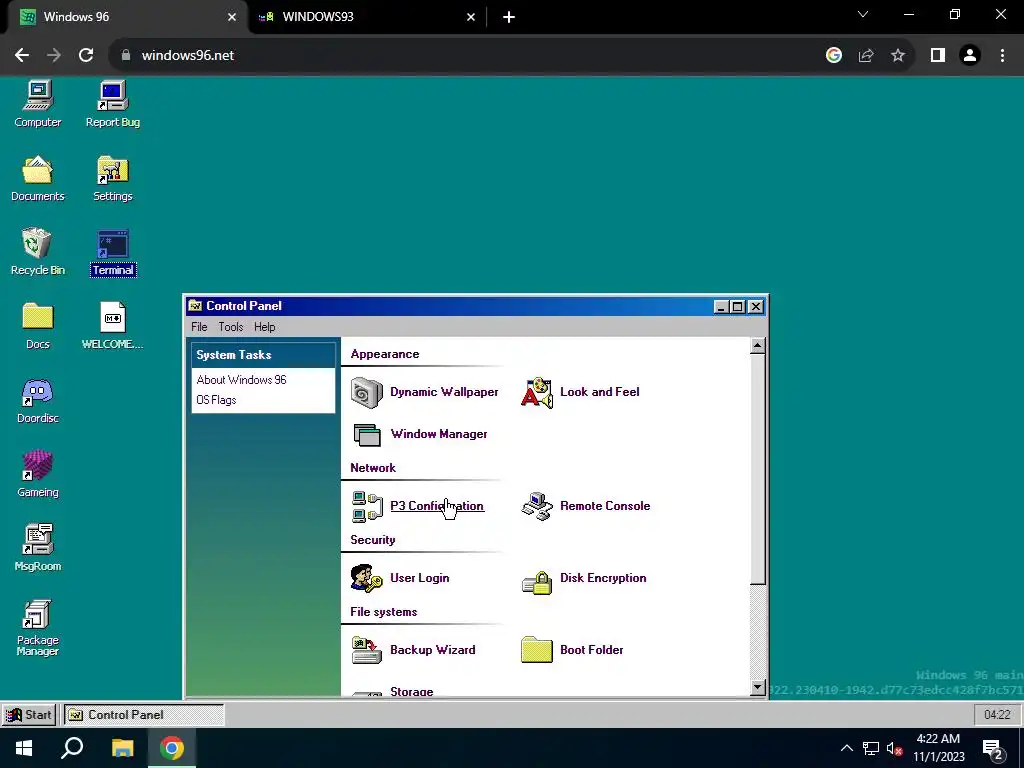Show hidden system tray icons
The image size is (1024, 768).
point(846,748)
